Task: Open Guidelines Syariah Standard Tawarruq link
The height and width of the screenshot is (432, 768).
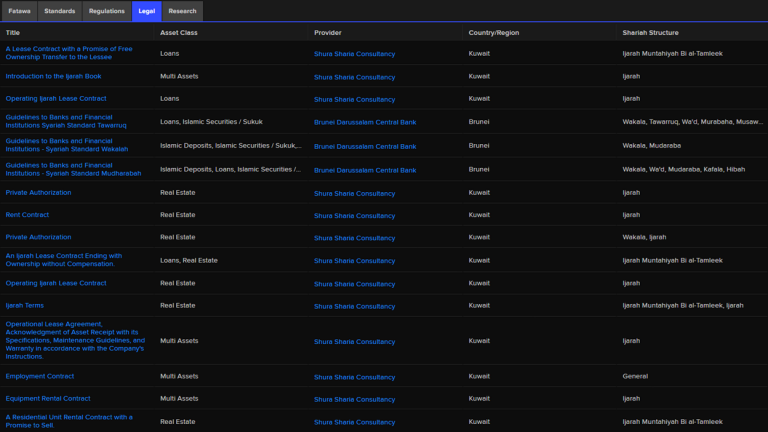Action: pyautogui.click(x=66, y=121)
